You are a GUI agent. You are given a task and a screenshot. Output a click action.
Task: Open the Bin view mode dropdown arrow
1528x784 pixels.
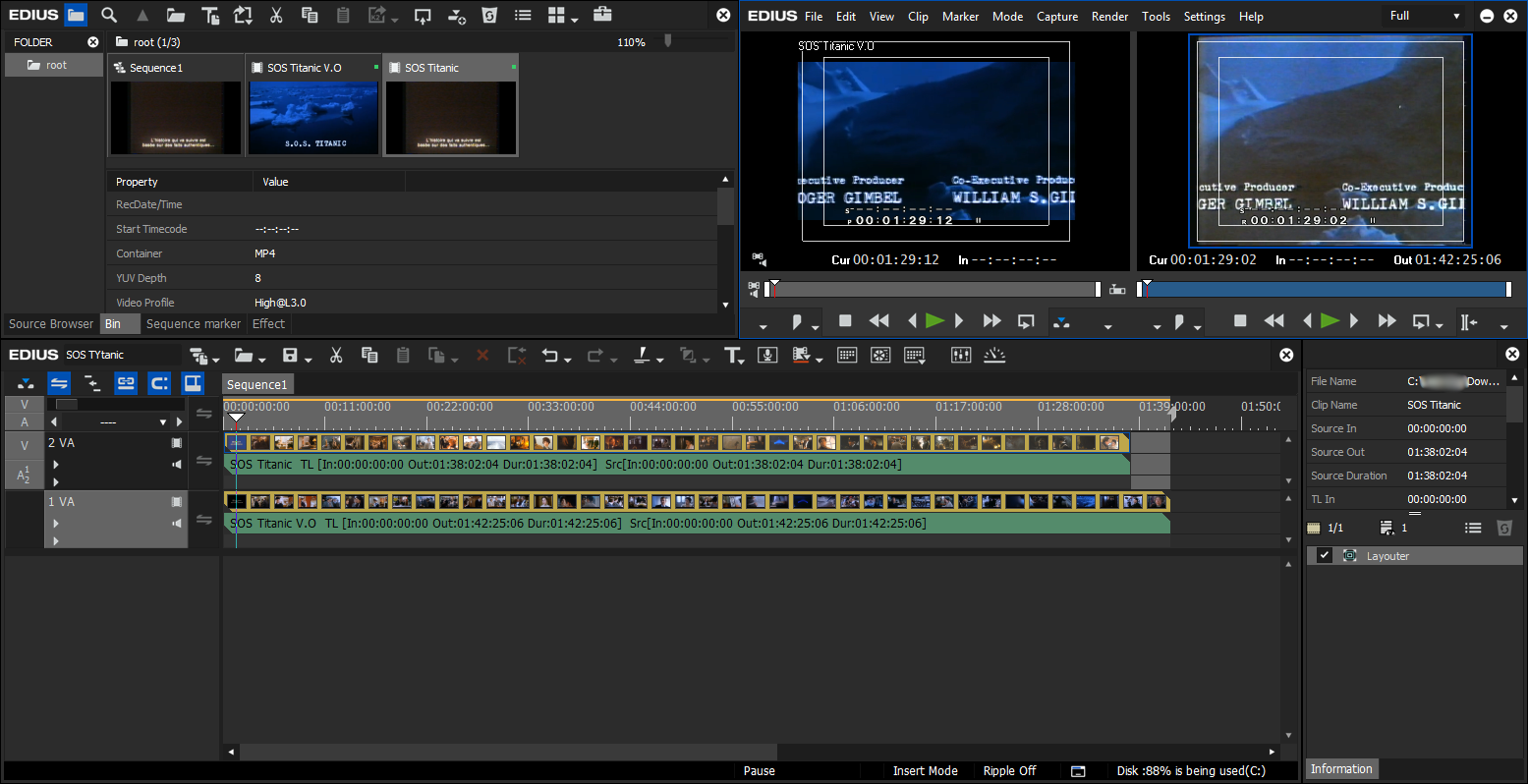tap(573, 19)
